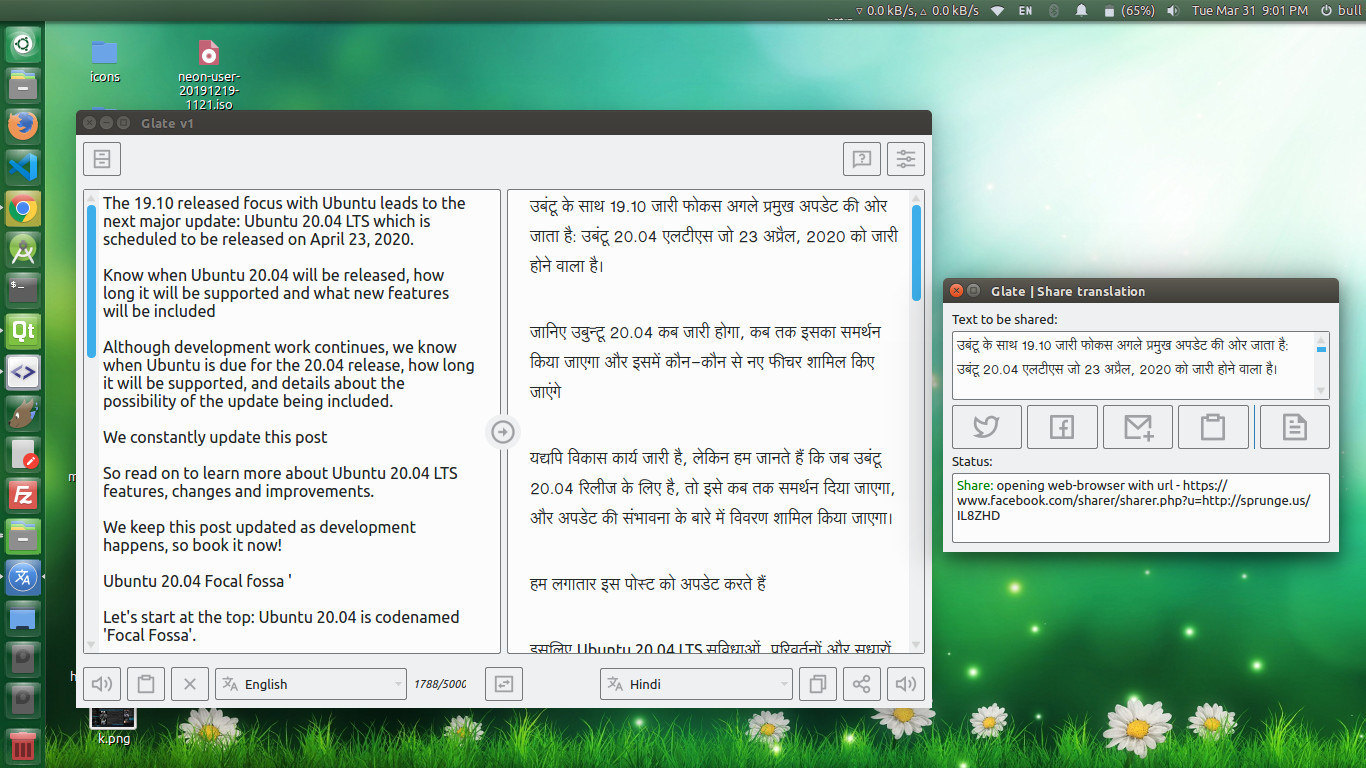Share translation on Facebook
Image resolution: width=1366 pixels, height=768 pixels.
1062,427
